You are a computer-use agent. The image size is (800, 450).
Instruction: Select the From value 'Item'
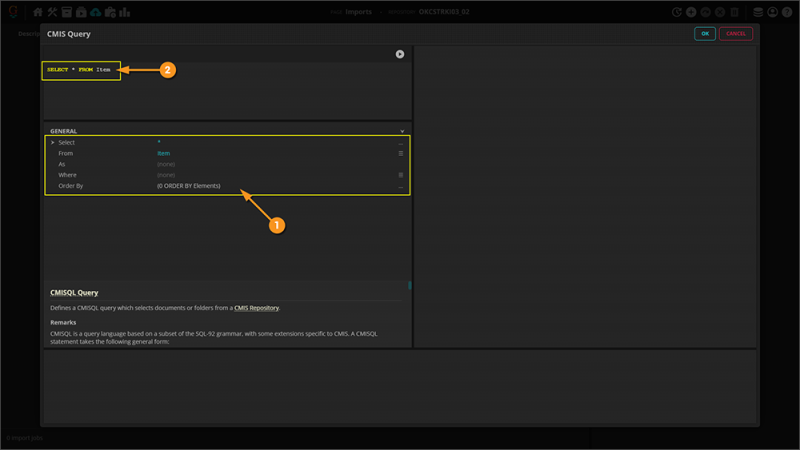[163, 153]
